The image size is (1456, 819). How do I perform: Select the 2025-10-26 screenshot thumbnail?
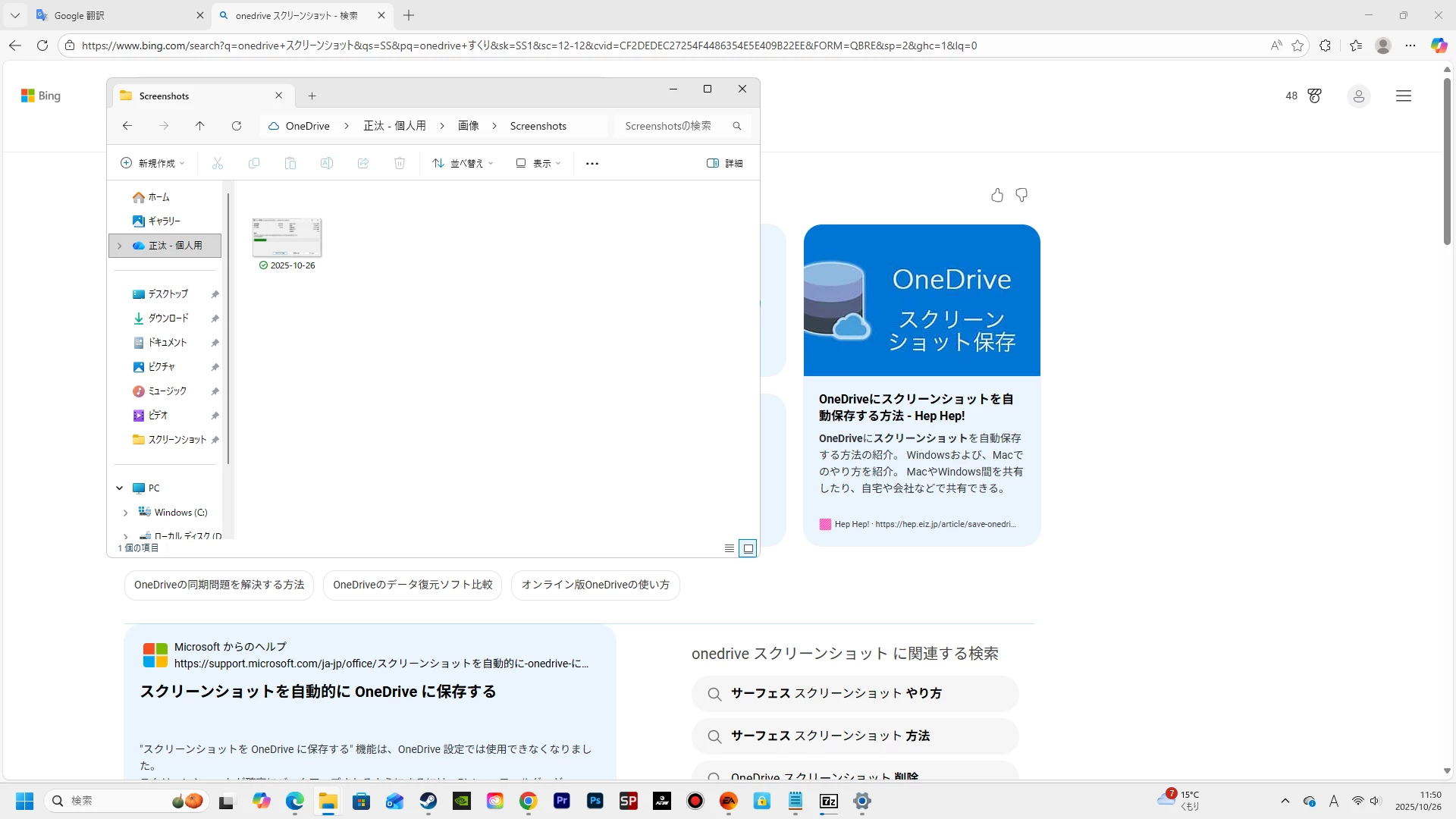287,239
